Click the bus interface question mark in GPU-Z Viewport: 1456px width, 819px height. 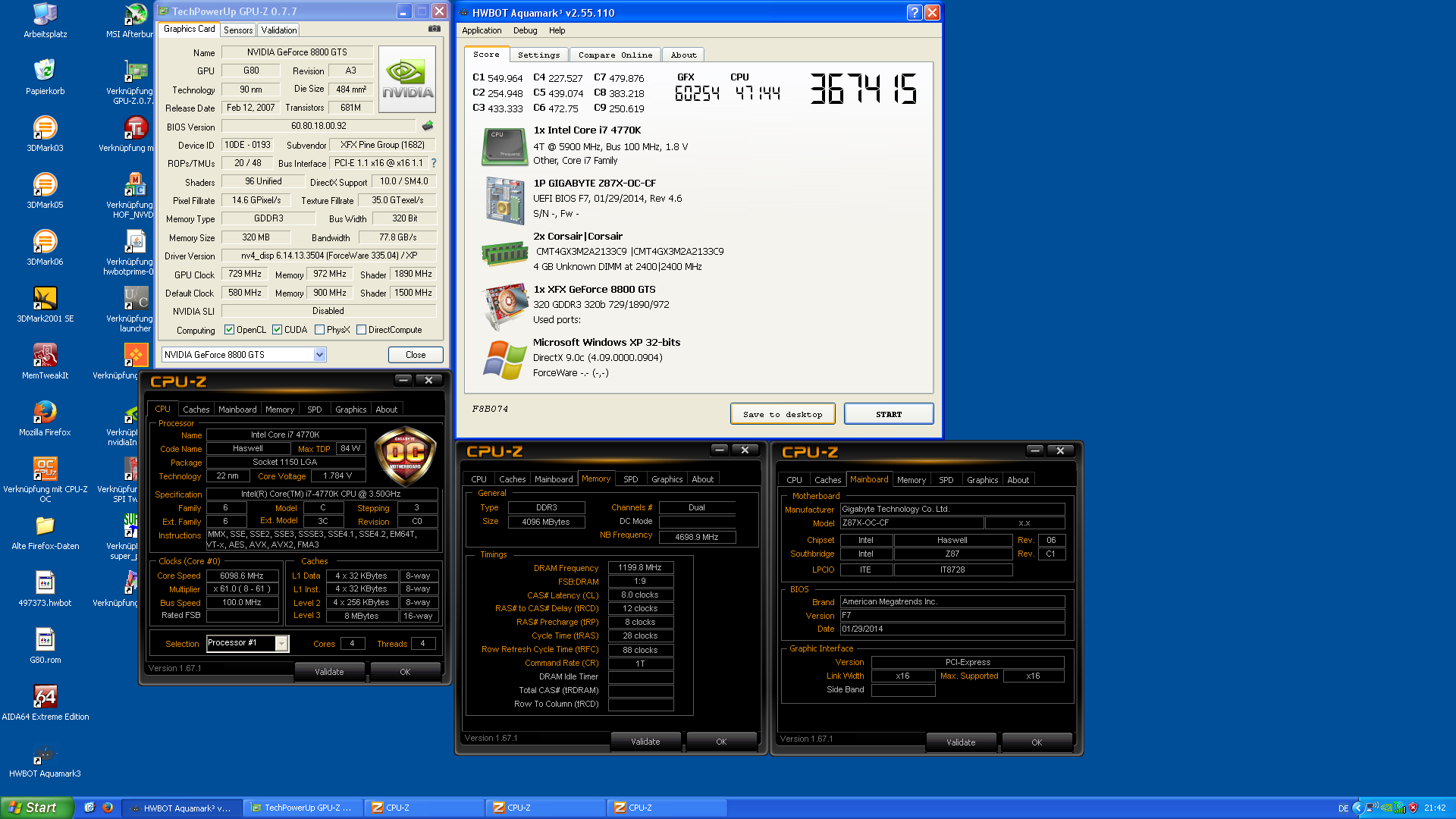[434, 163]
